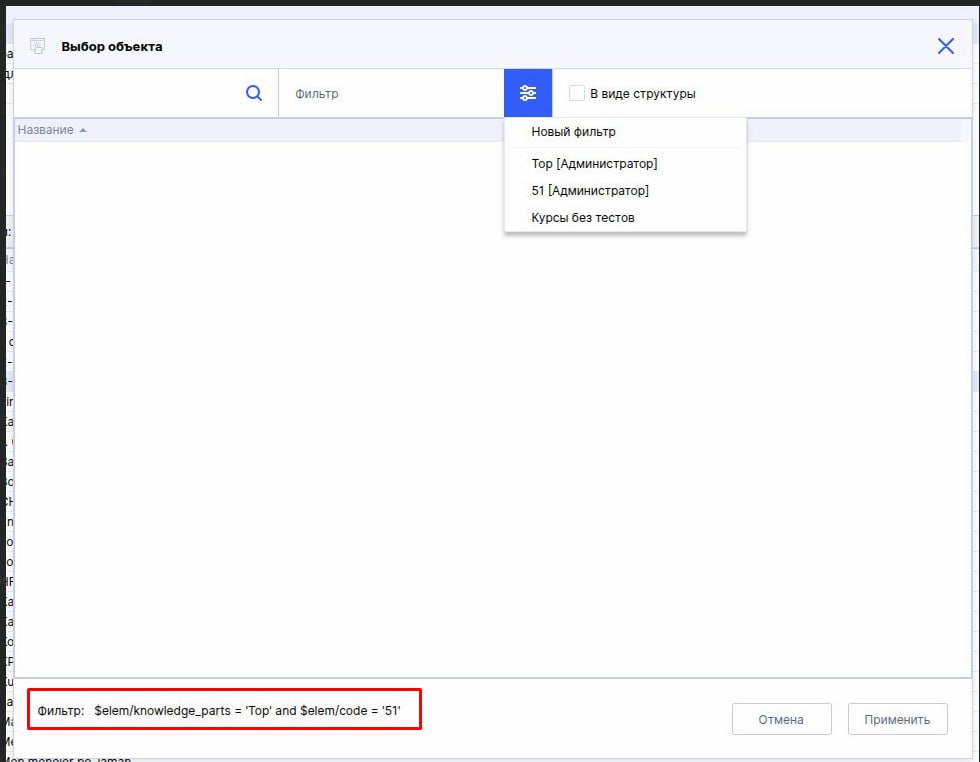Apply the 51 [Администратор] saved filter

point(590,190)
